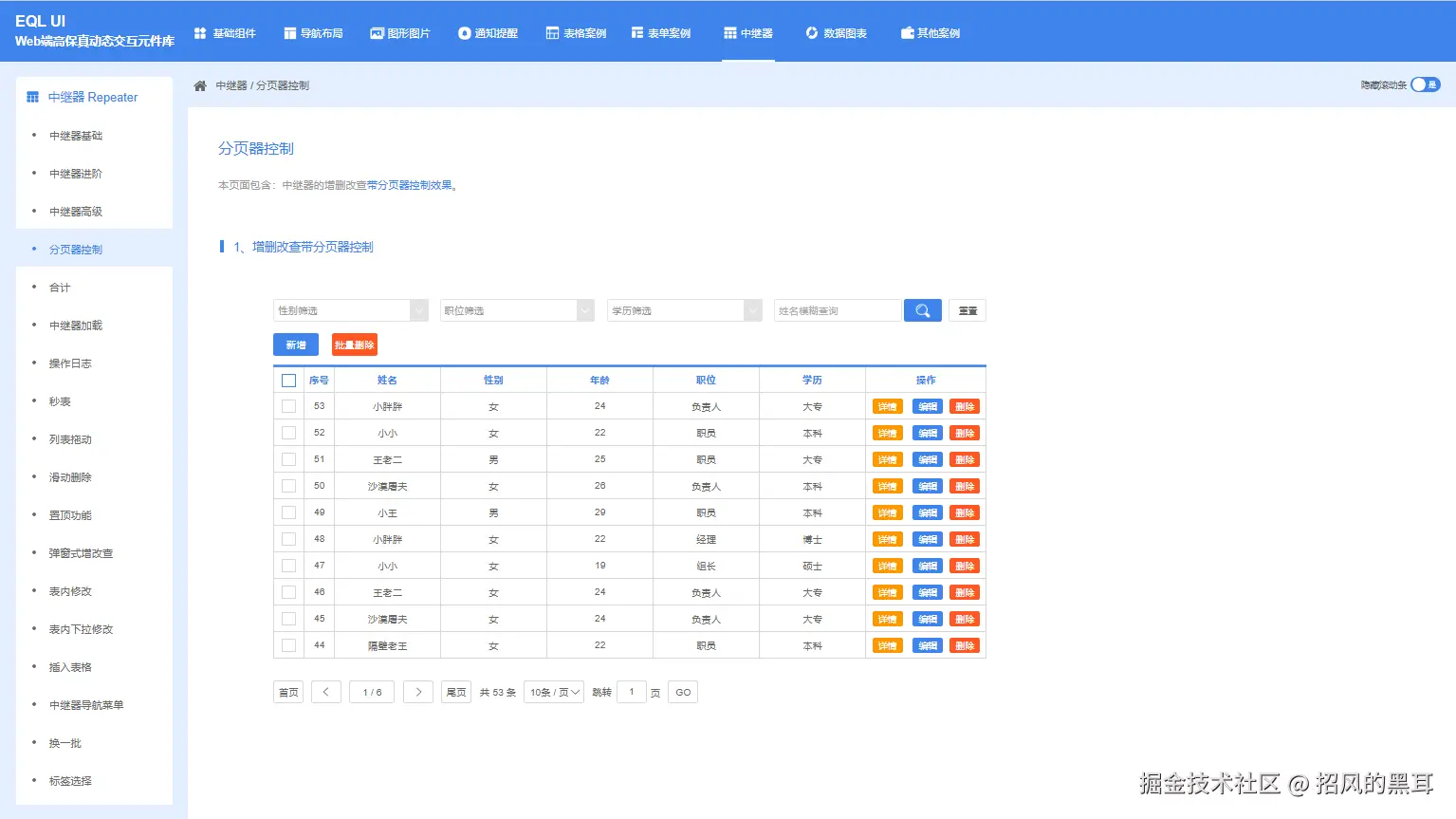The image size is (1456, 819).
Task: Select 表内下拉修改 in the sidebar
Action: tap(94, 629)
